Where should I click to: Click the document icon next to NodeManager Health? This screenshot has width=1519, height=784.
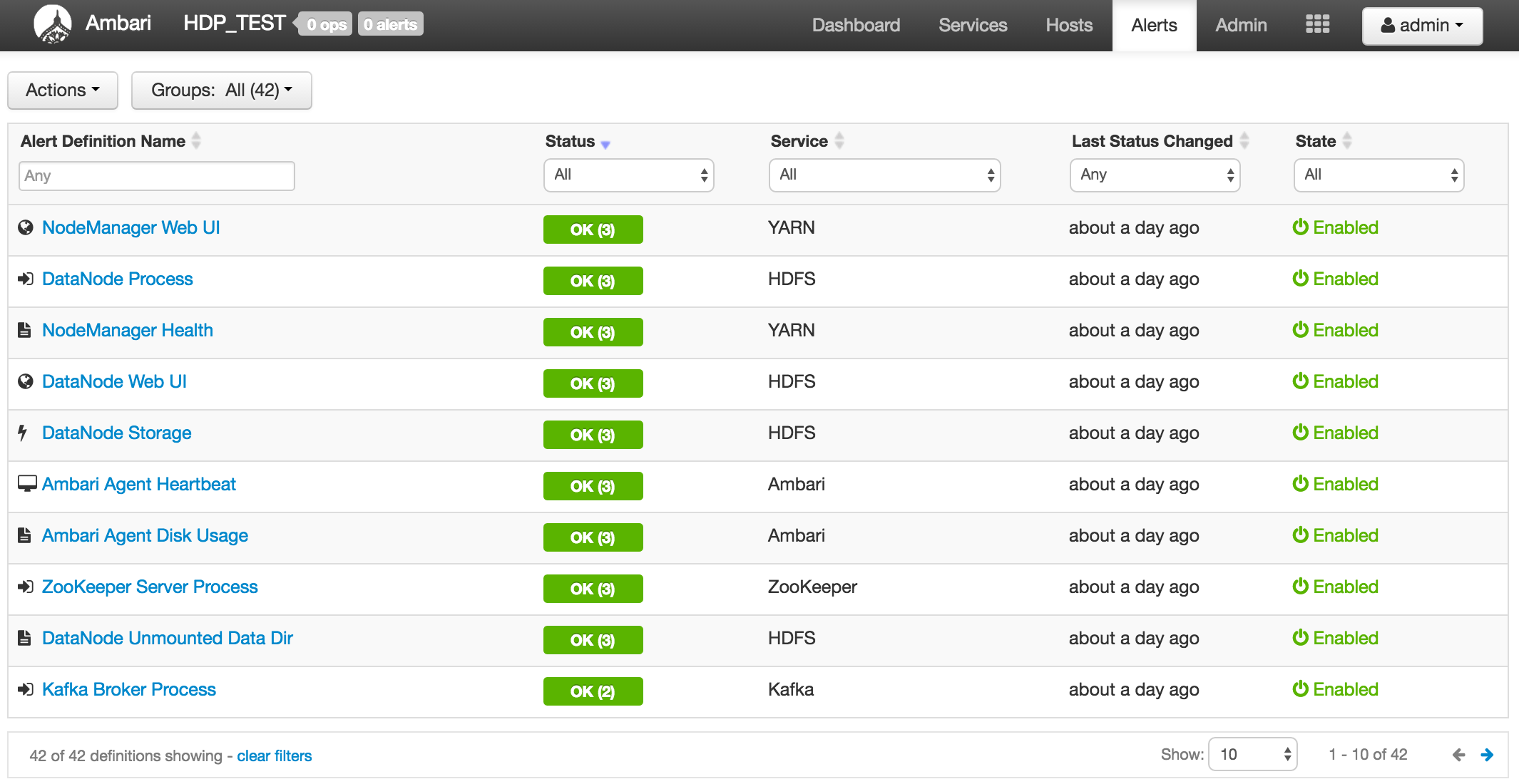click(x=24, y=330)
